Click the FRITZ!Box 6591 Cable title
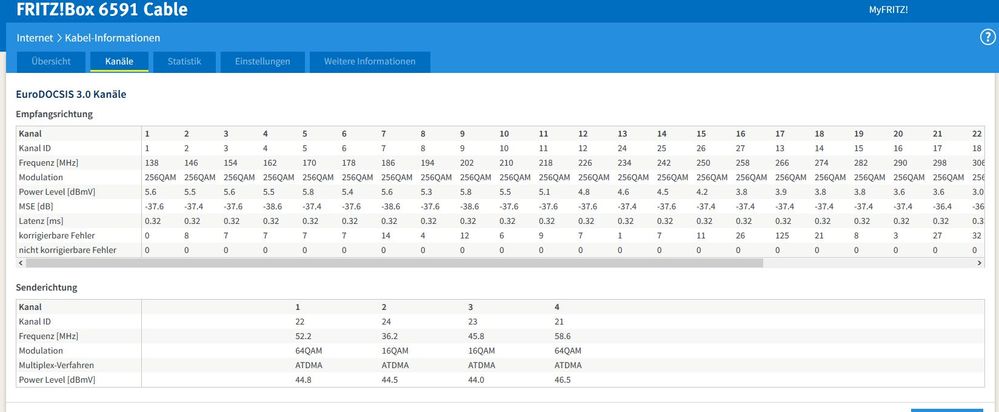This screenshot has height=412, width=999. click(102, 10)
